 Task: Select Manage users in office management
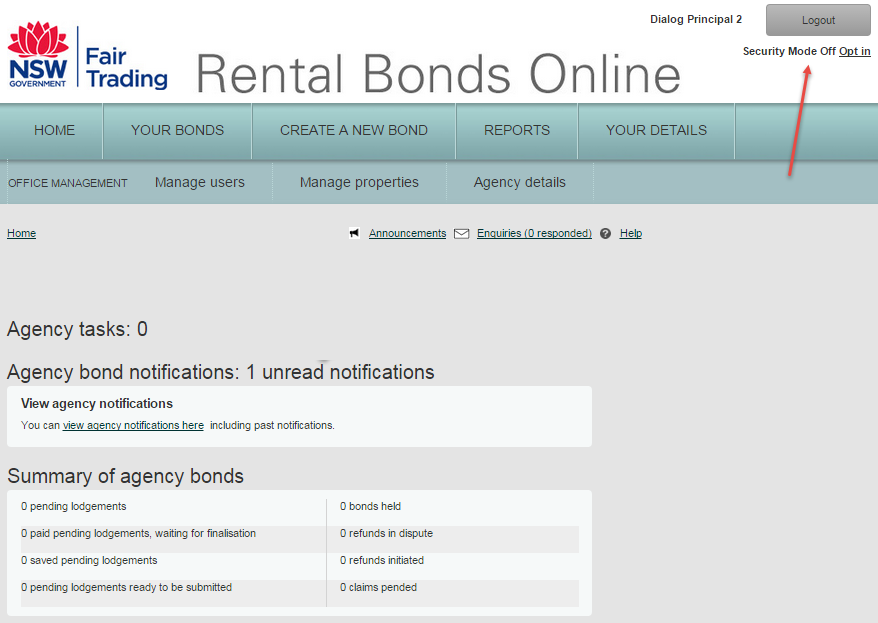[199, 182]
